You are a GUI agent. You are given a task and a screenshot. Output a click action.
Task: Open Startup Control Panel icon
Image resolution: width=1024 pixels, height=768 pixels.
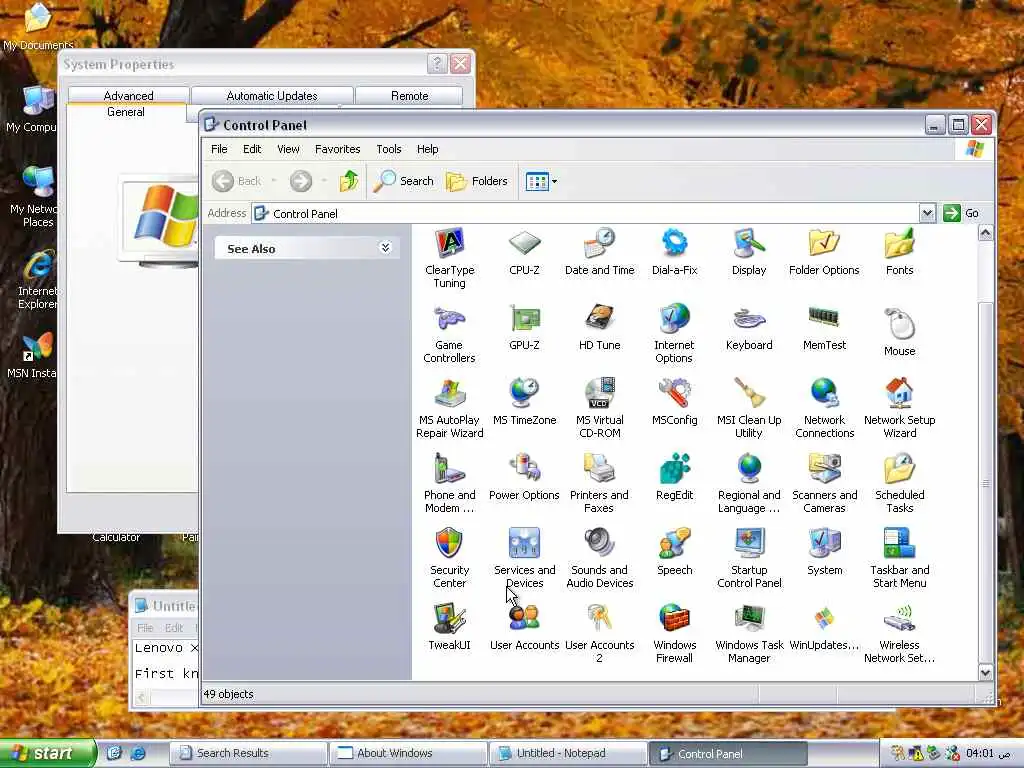[x=749, y=558]
